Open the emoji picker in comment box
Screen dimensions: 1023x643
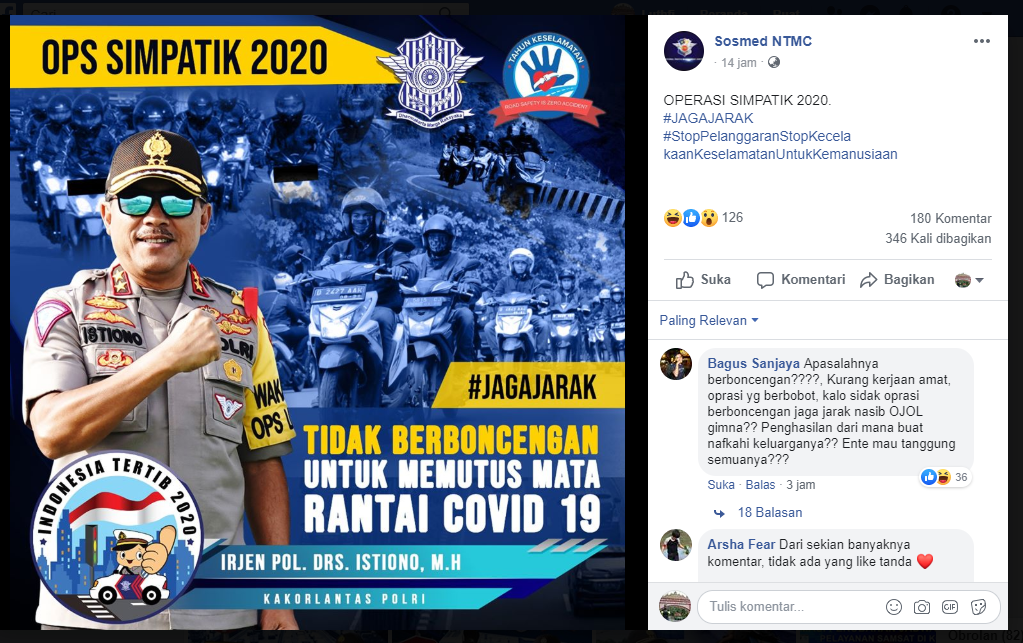pyautogui.click(x=893, y=607)
